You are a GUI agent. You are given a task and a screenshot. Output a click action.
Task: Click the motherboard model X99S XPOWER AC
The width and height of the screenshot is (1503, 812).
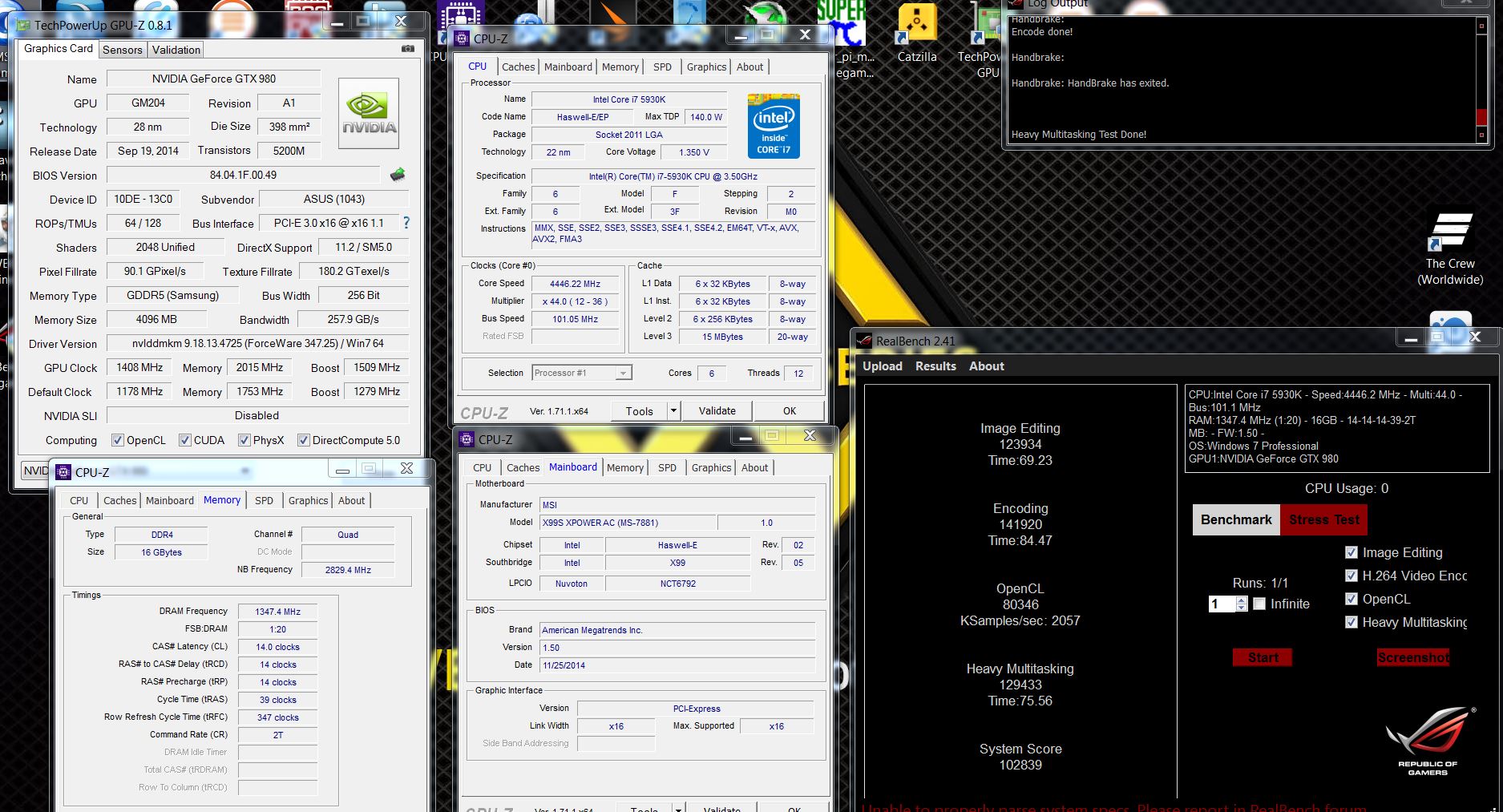tap(627, 523)
